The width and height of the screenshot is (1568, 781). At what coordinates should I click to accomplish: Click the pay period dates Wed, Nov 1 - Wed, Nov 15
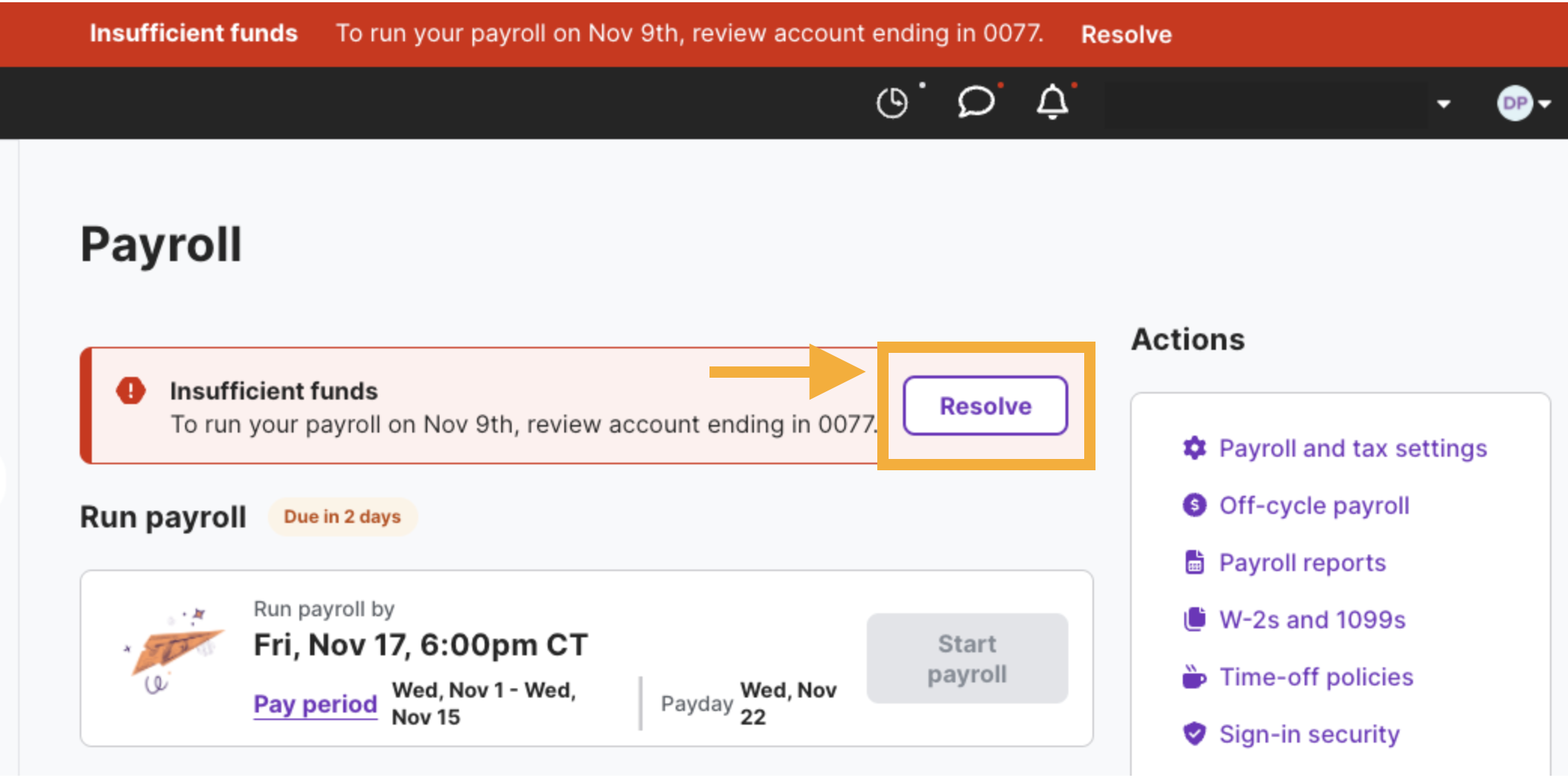point(484,704)
